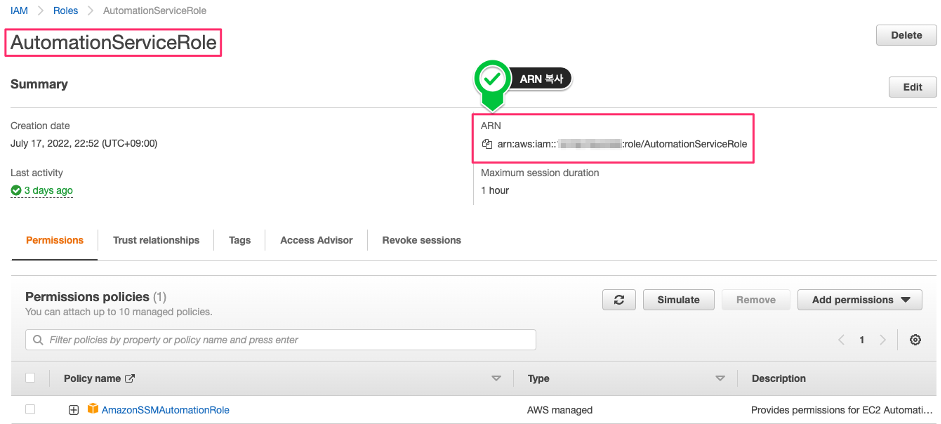Open the Policy name column sort arrow

coord(496,378)
